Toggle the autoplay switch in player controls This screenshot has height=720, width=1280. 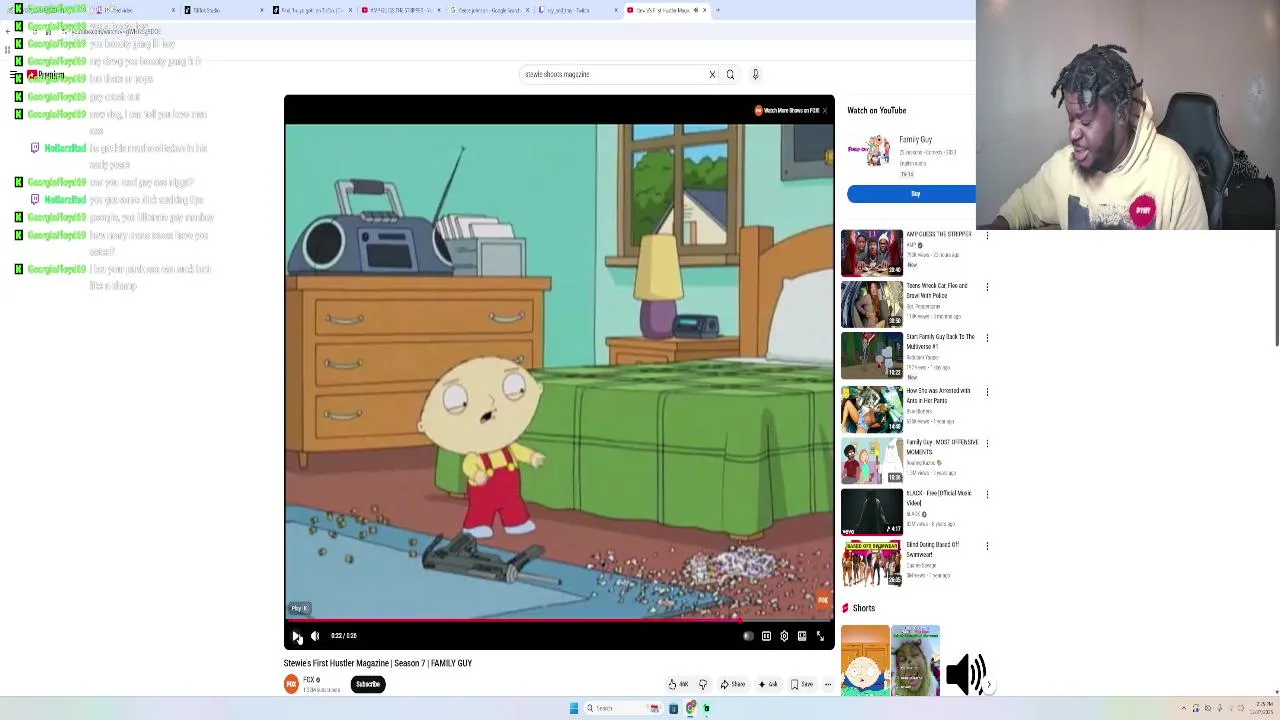coord(748,636)
